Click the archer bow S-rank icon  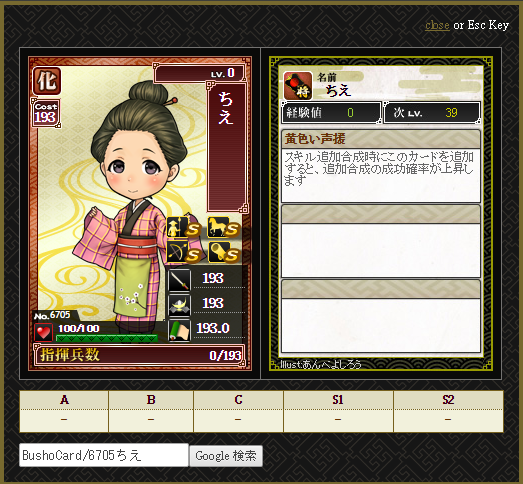point(183,252)
